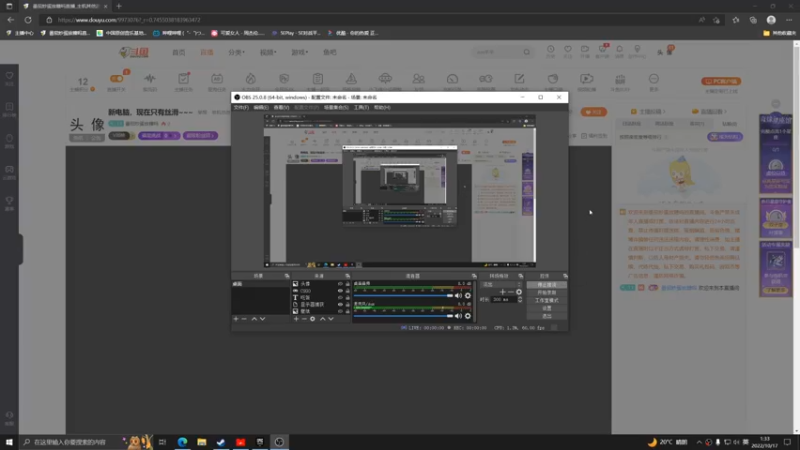Refresh the browser page
800x450 pixels.
pyautogui.click(x=28, y=20)
